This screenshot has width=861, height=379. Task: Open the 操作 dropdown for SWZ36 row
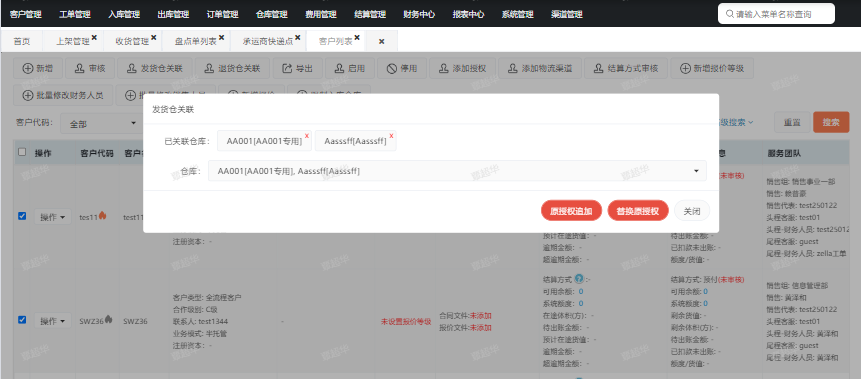(x=53, y=321)
